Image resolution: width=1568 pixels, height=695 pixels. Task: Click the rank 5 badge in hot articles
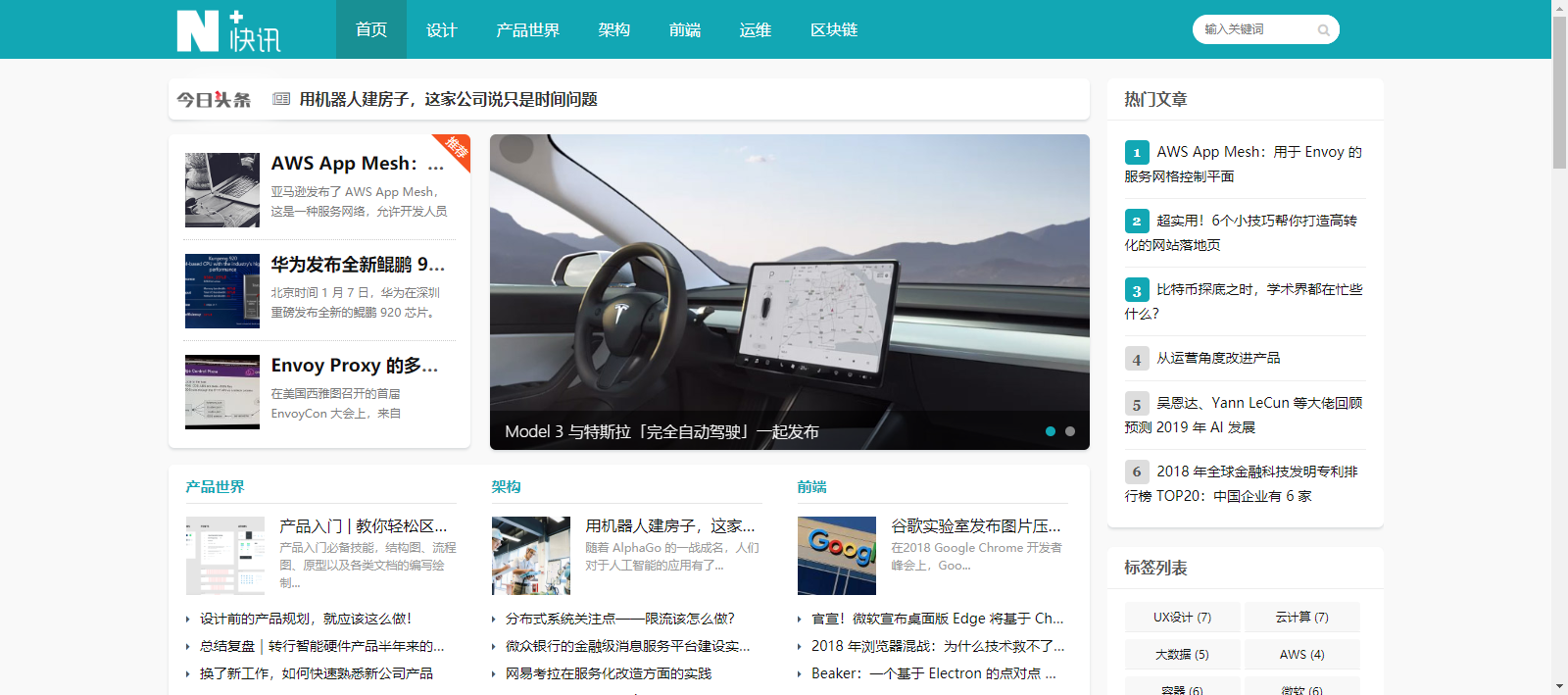(1137, 404)
